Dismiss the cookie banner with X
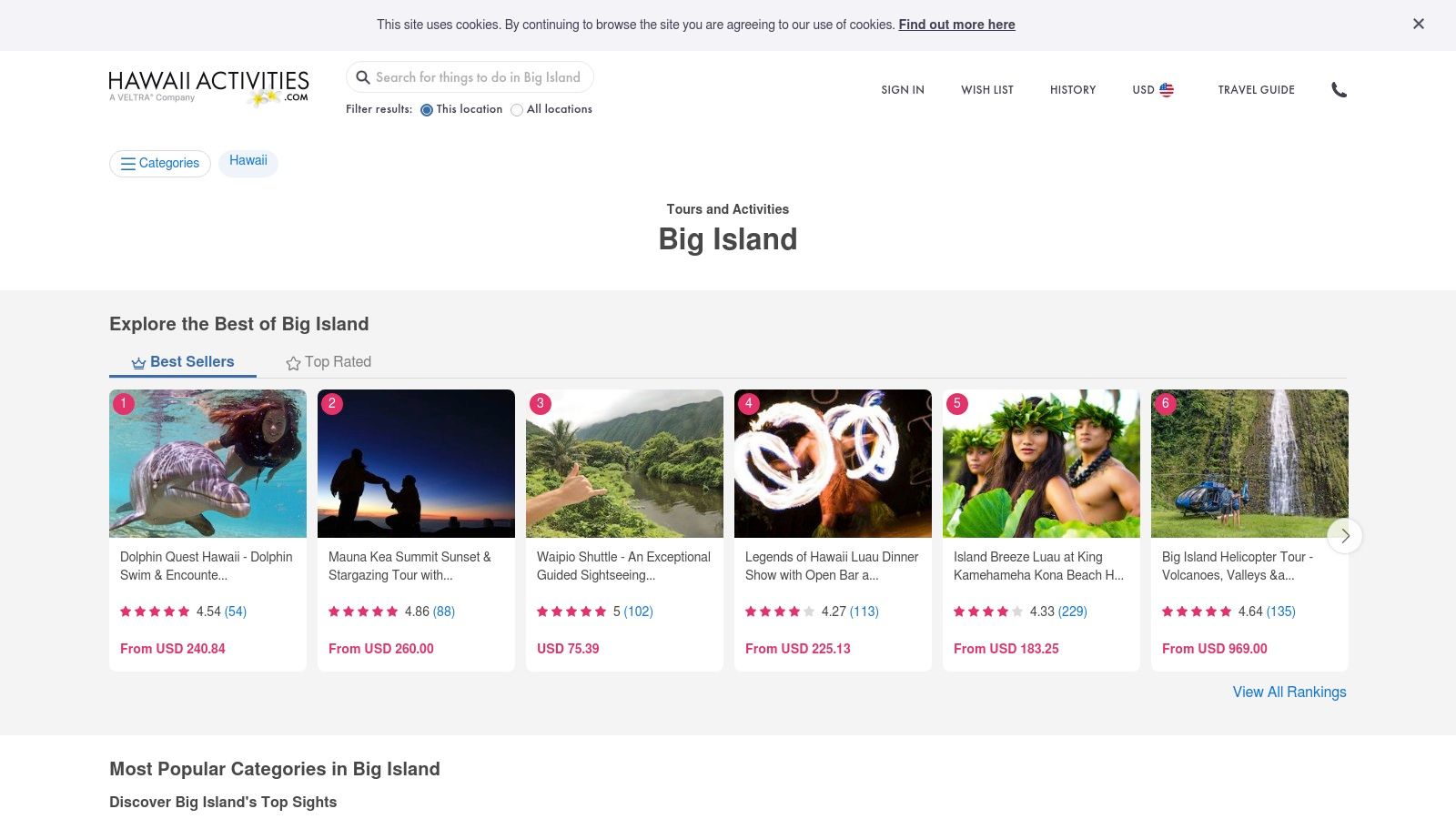Viewport: 1456px width, 819px height. click(1418, 25)
